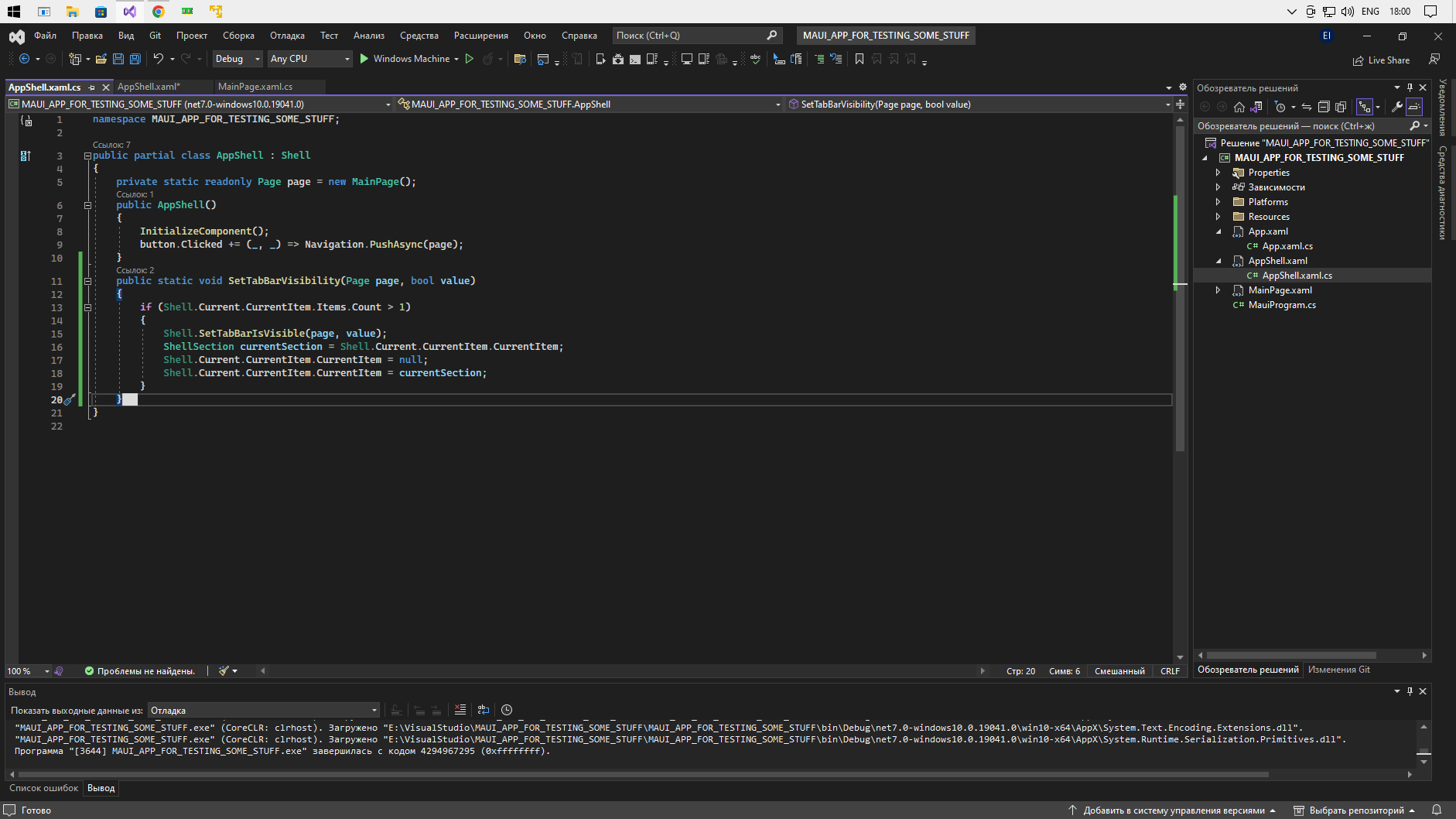Click the quick search box (Ctrl+Q)
The width and height of the screenshot is (1456, 819).
tap(689, 35)
